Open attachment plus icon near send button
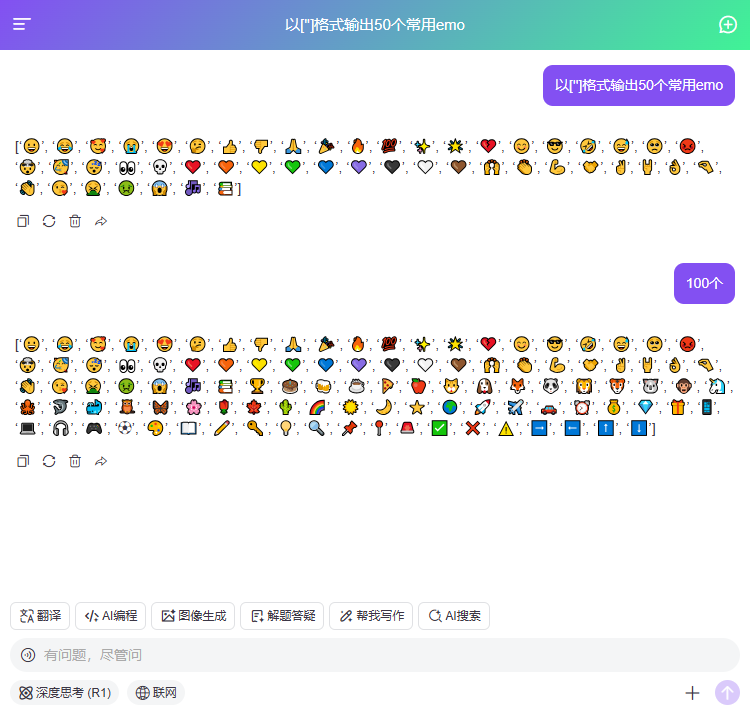 click(x=692, y=693)
